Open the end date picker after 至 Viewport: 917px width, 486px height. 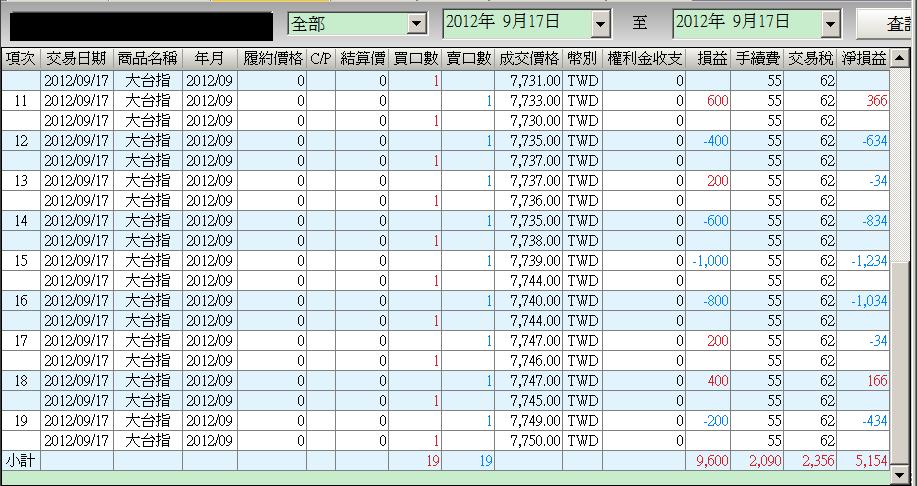830,25
